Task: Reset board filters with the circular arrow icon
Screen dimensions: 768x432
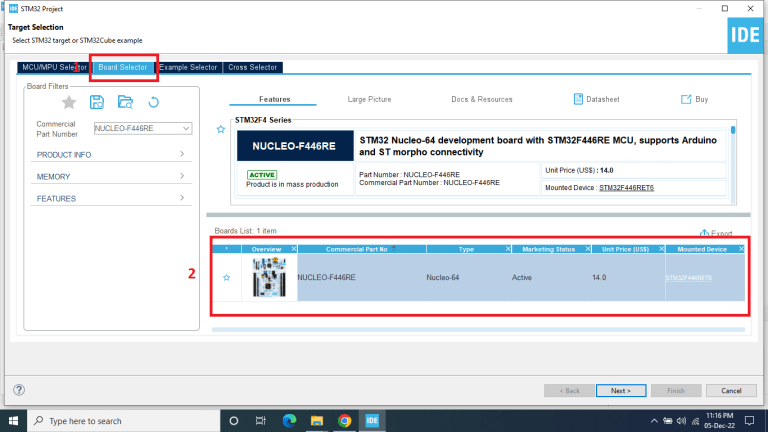Action: pos(153,102)
